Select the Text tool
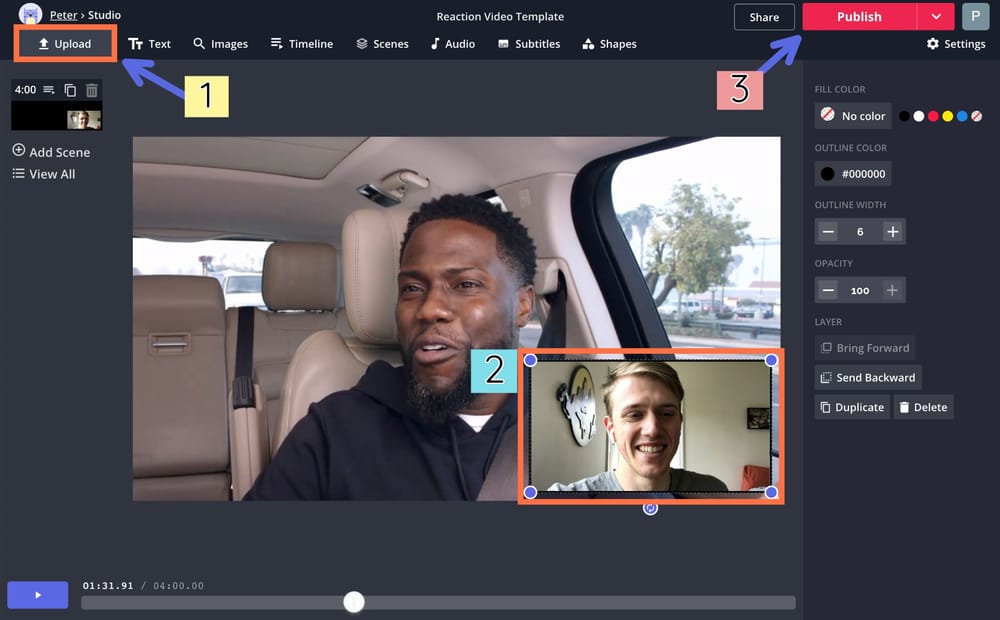1000x620 pixels. tap(150, 44)
